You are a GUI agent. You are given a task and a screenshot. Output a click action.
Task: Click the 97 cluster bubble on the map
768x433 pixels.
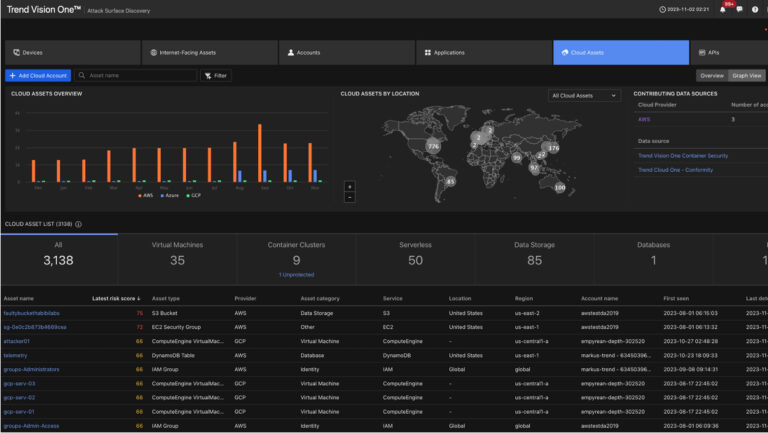(534, 168)
